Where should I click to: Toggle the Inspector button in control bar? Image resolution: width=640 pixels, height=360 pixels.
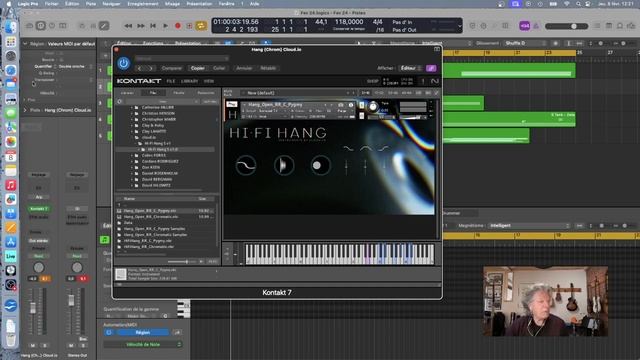pos(40,26)
